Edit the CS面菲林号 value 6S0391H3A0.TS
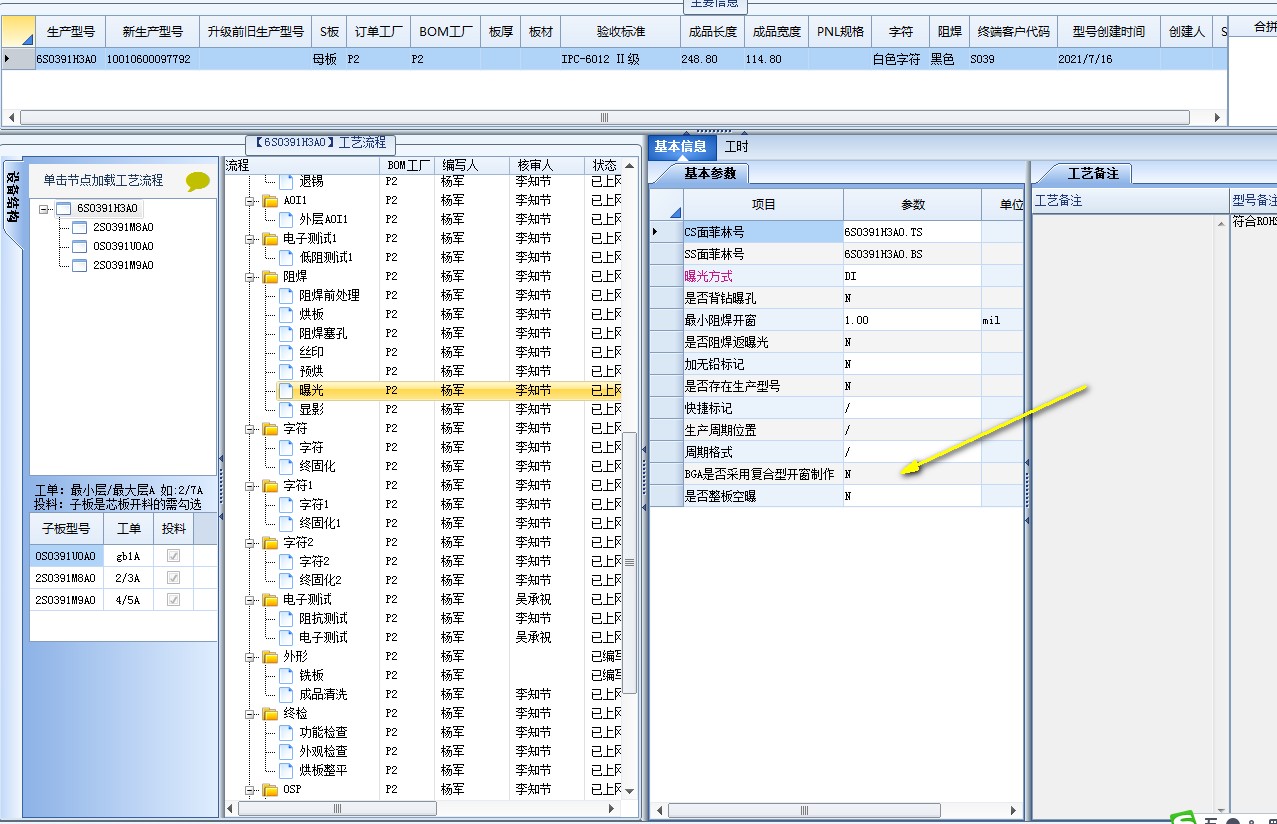This screenshot has height=824, width=1277. pos(912,232)
